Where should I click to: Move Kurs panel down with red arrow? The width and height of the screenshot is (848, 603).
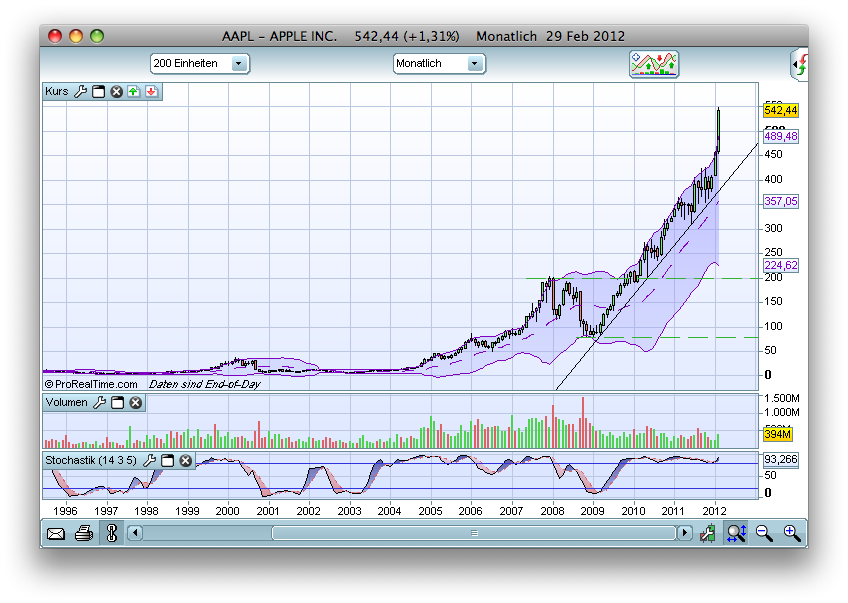151,91
